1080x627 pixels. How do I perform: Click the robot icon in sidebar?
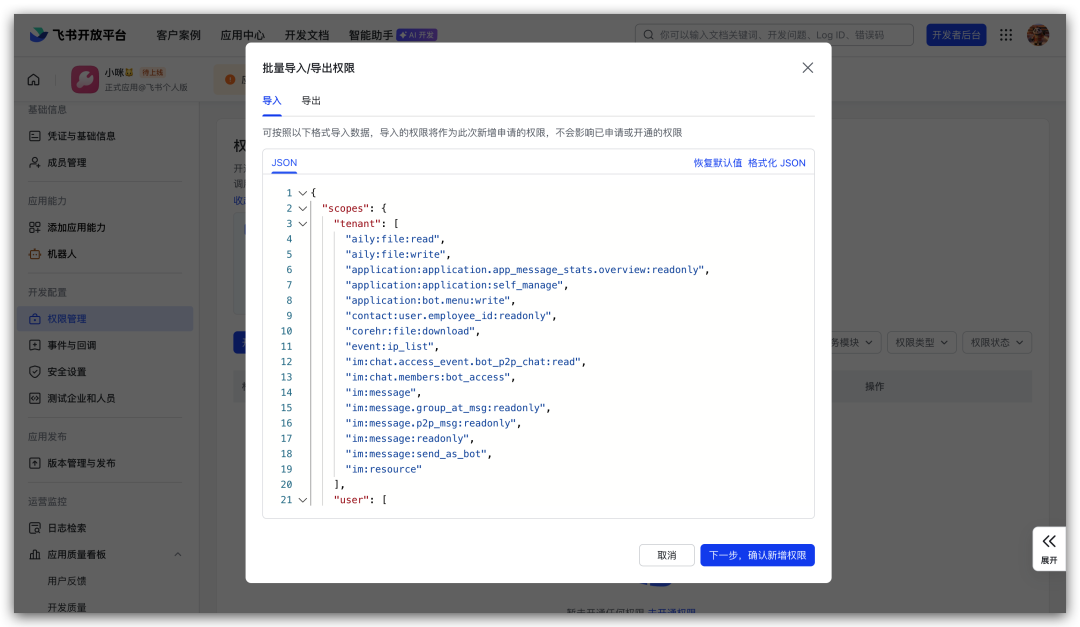click(x=35, y=254)
